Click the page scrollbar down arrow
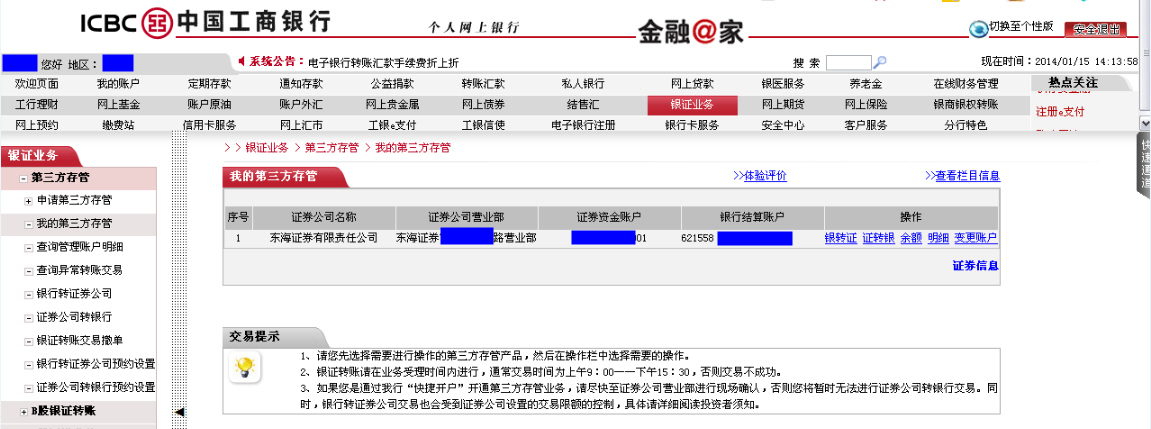The width and height of the screenshot is (1151, 429). (1144, 122)
